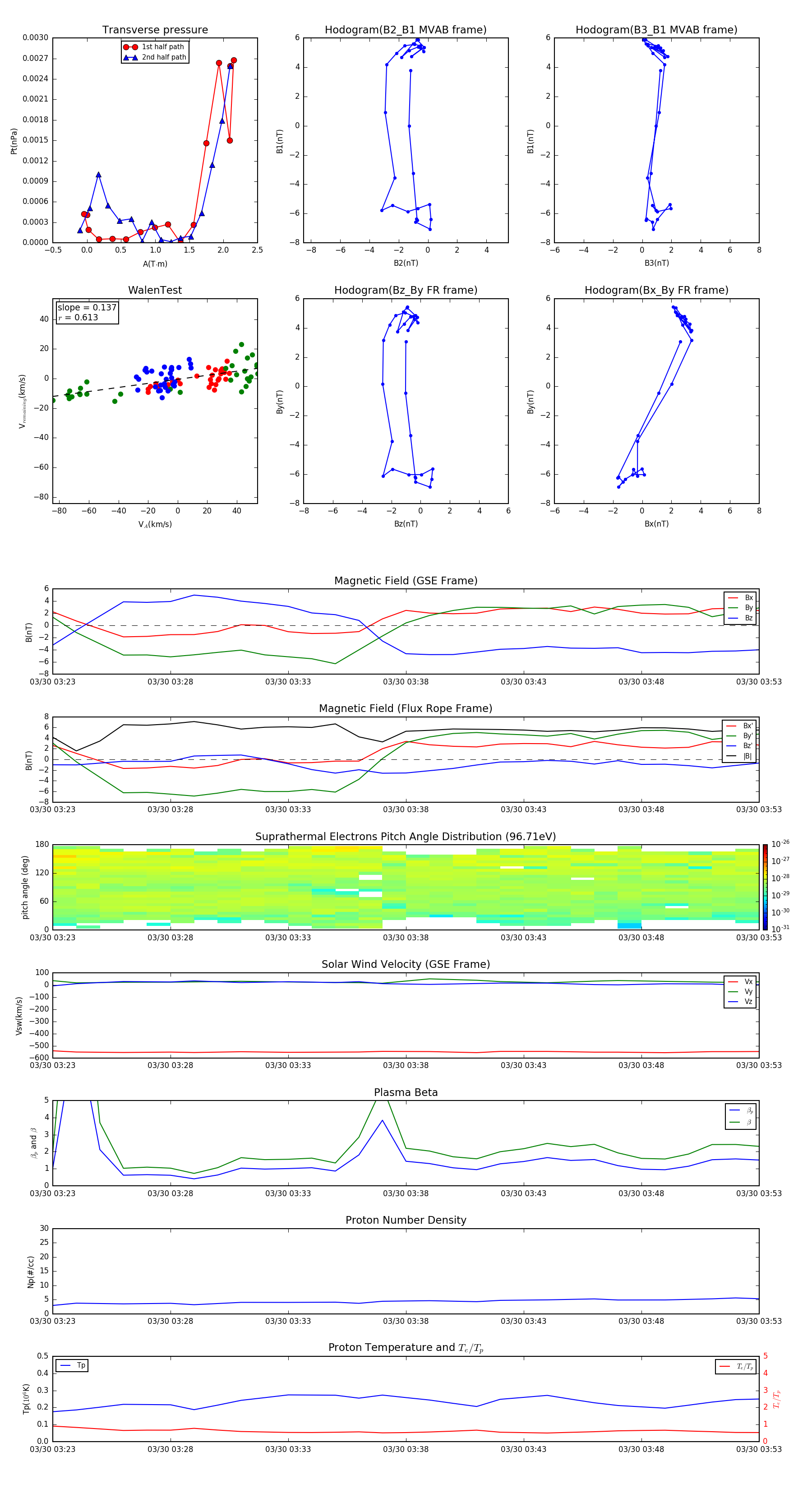Click the "Hodogram(B2_B1 MVAB frame)" title
The height and width of the screenshot is (1489, 812).
click(x=406, y=30)
